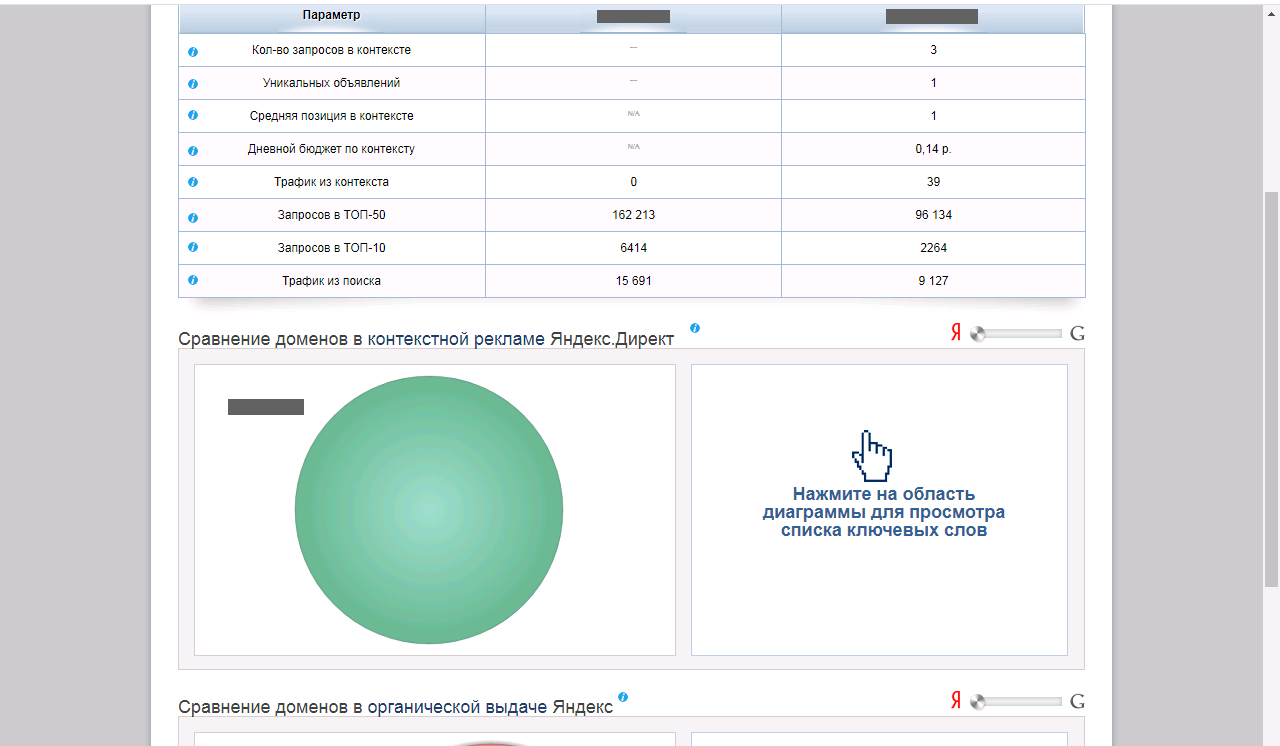This screenshot has width=1280, height=746.
Task: Click the 9 127 search traffic value
Action: [933, 281]
